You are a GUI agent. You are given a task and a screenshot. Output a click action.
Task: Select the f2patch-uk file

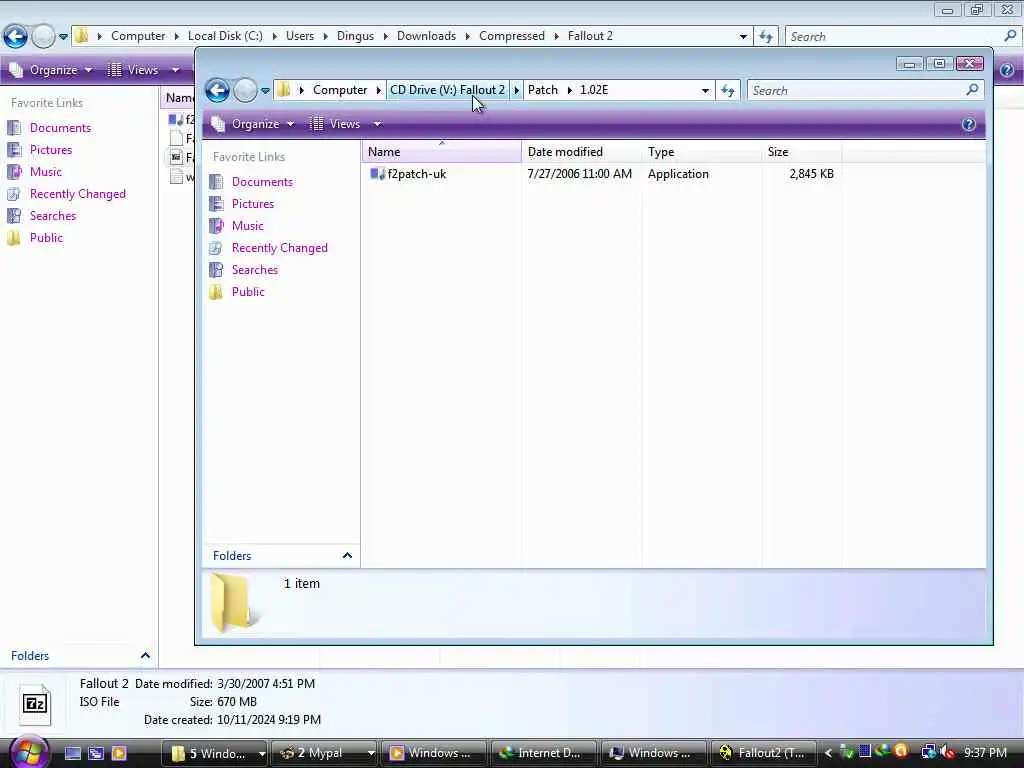417,174
